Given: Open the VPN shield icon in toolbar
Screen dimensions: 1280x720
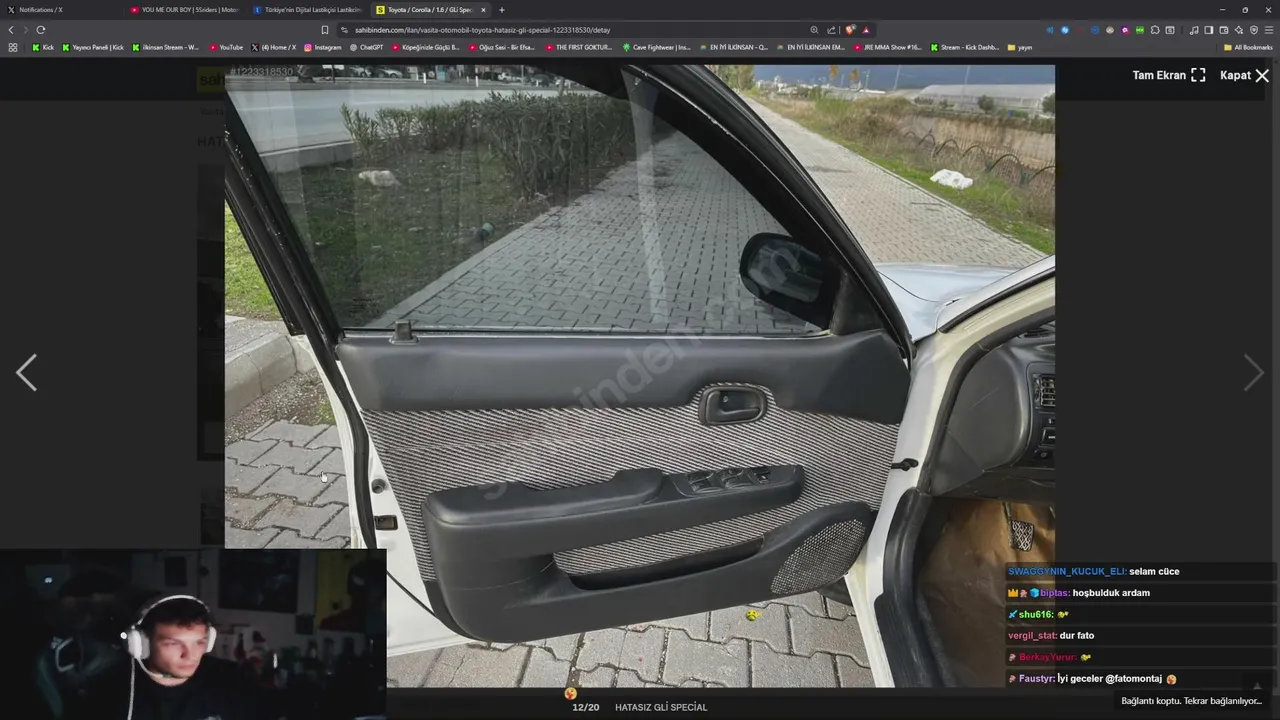Looking at the screenshot, I should pyautogui.click(x=1253, y=30).
